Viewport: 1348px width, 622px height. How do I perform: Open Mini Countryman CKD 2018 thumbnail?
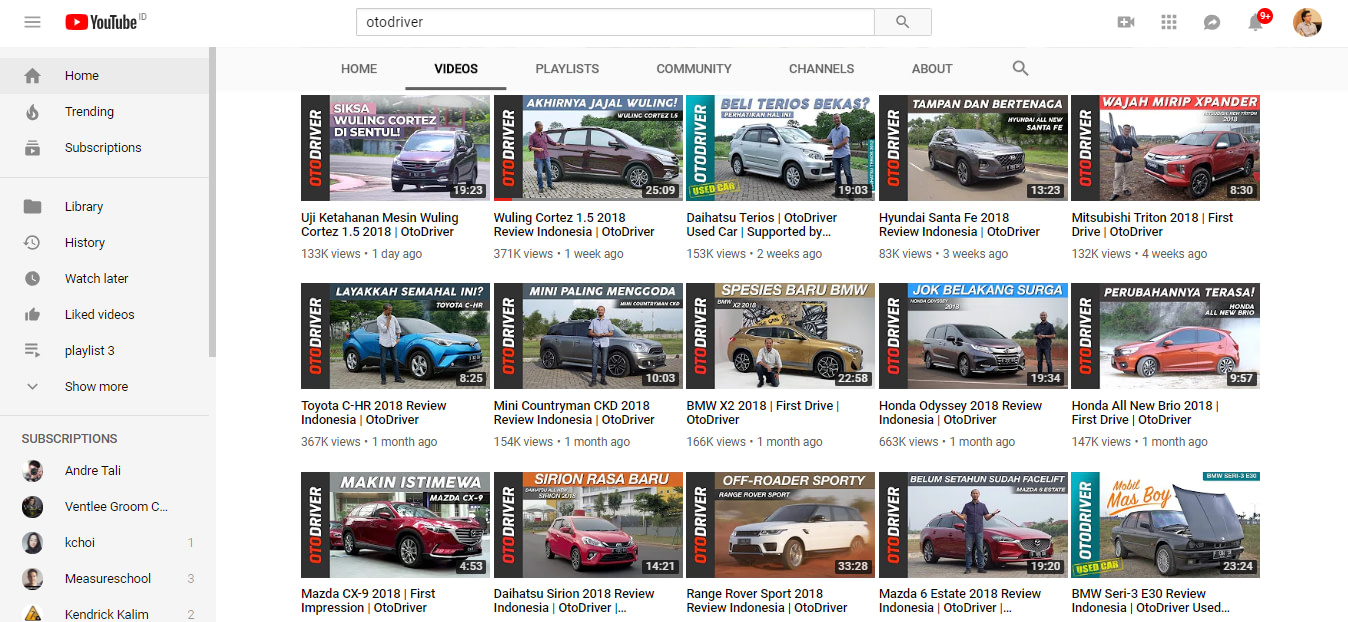pos(588,336)
